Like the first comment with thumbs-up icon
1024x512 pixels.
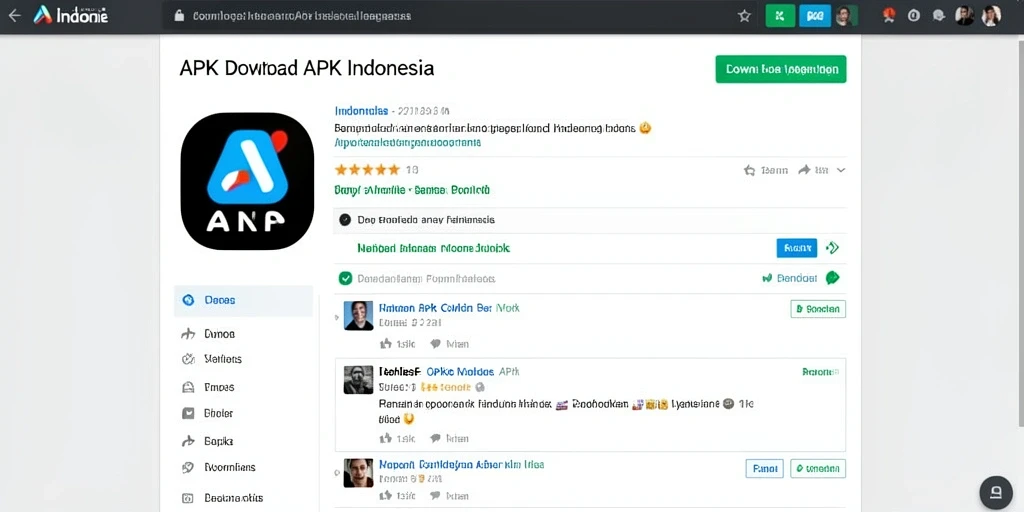(386, 344)
